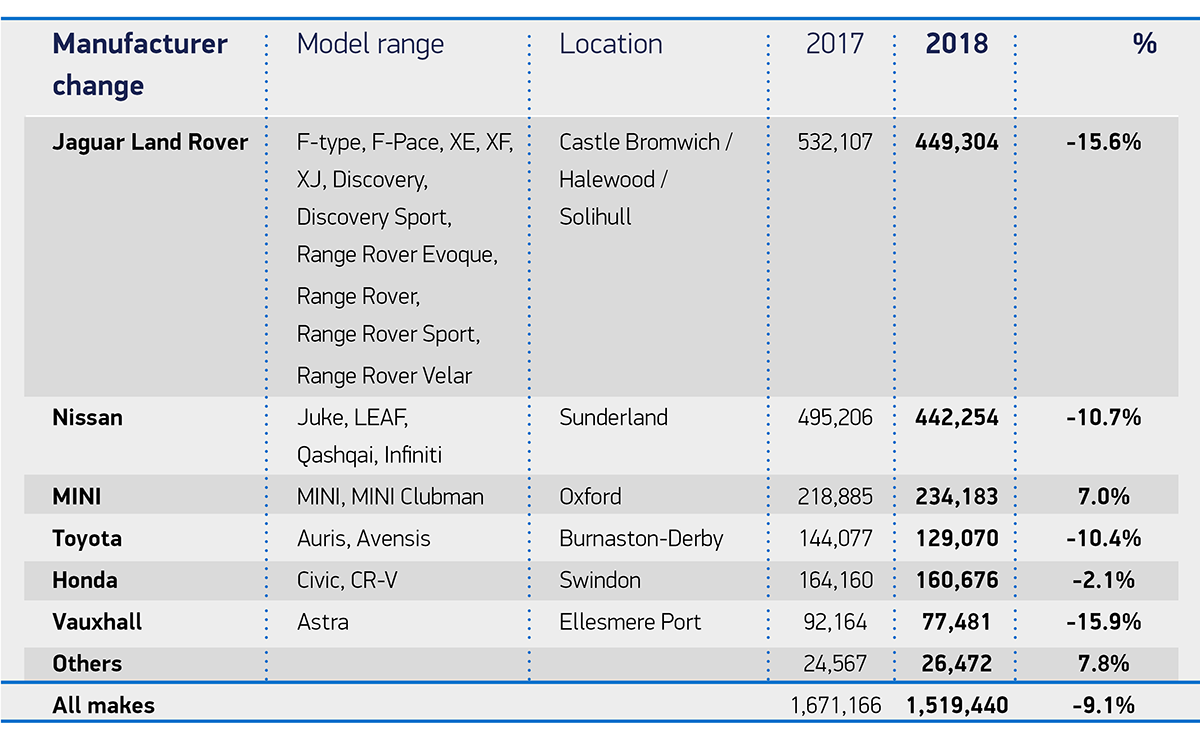Click Vauxhall 2018 value 77,481
This screenshot has width=1200, height=747.
coord(957,622)
